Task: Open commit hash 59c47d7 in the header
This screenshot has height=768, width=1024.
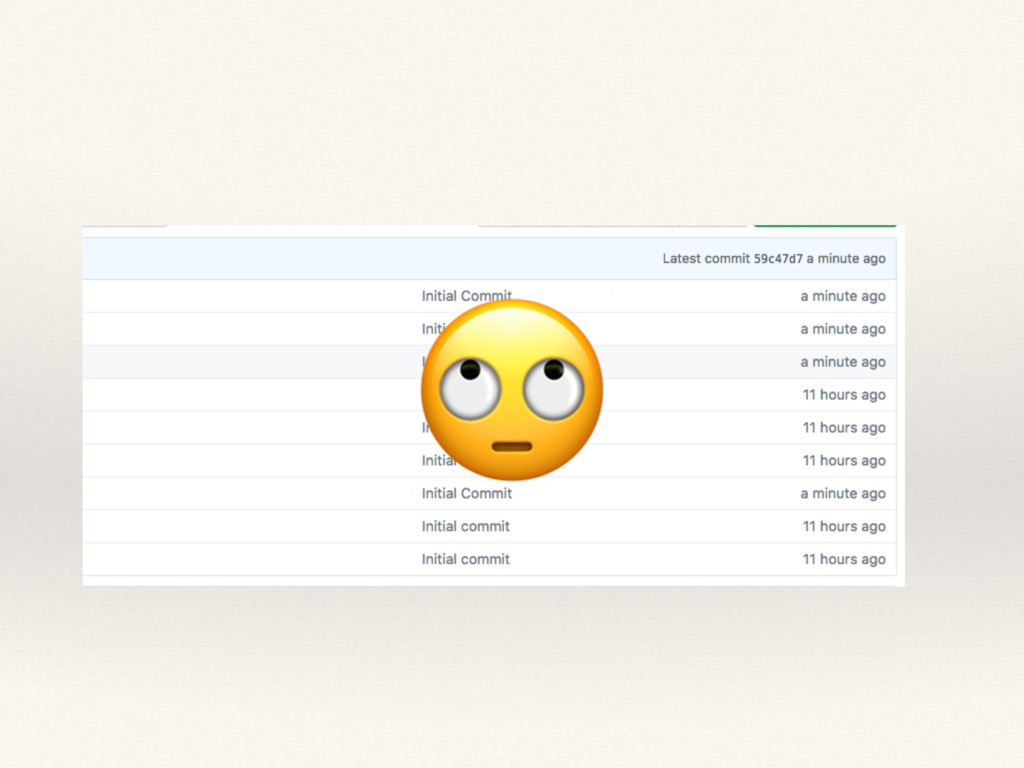Action: pos(778,259)
